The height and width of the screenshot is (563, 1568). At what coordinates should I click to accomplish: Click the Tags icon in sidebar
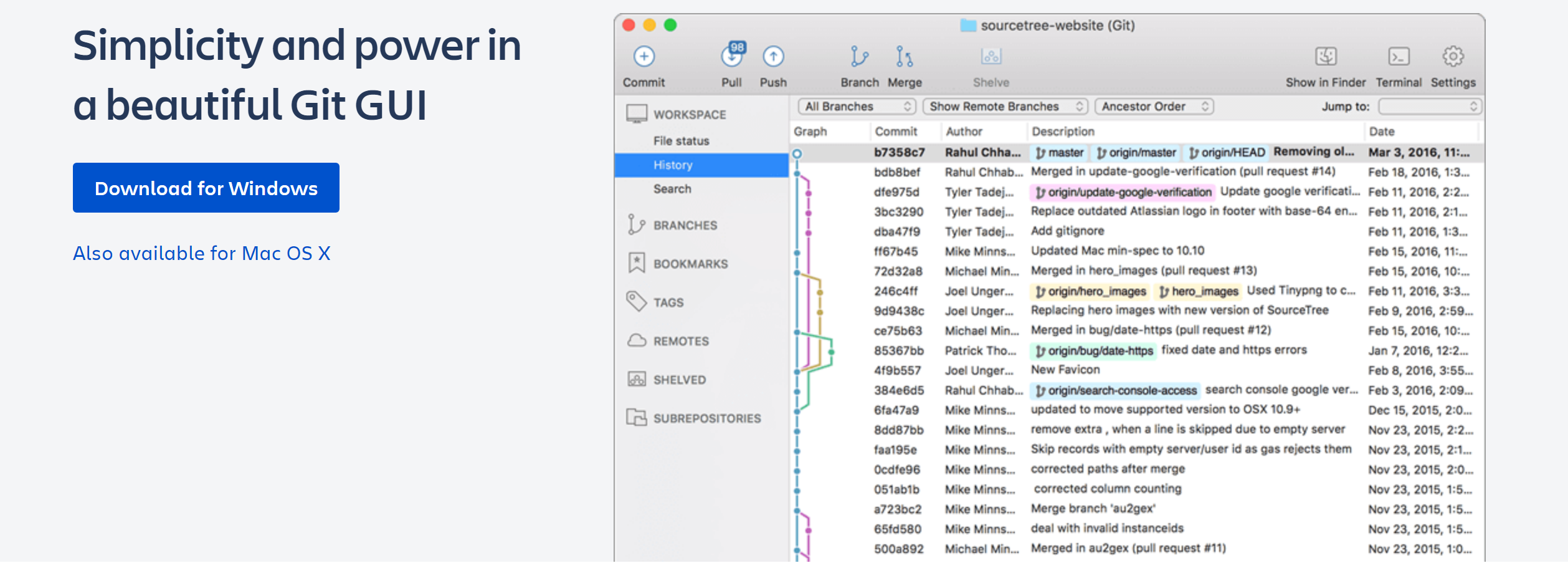[x=636, y=302]
